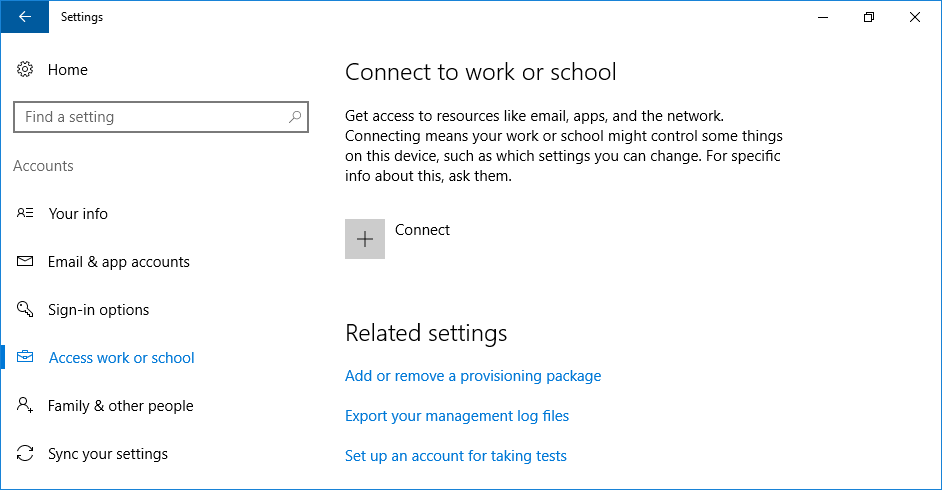
Task: Go to Email & app accounts
Action: tap(119, 262)
